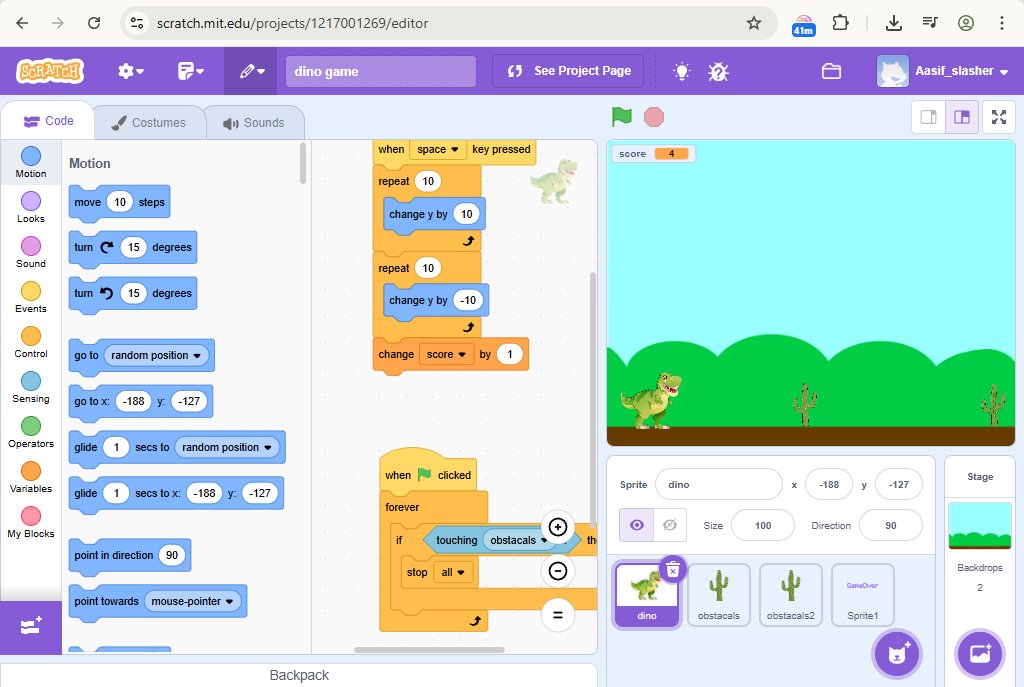
Task: Select the Motion blocks category
Action: click(x=30, y=165)
